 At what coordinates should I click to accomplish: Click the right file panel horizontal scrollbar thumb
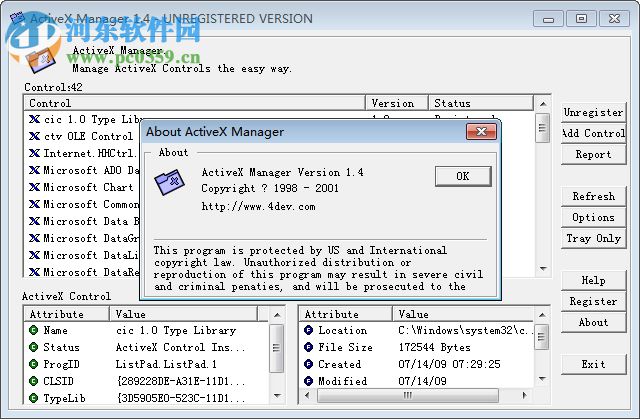pos(408,395)
